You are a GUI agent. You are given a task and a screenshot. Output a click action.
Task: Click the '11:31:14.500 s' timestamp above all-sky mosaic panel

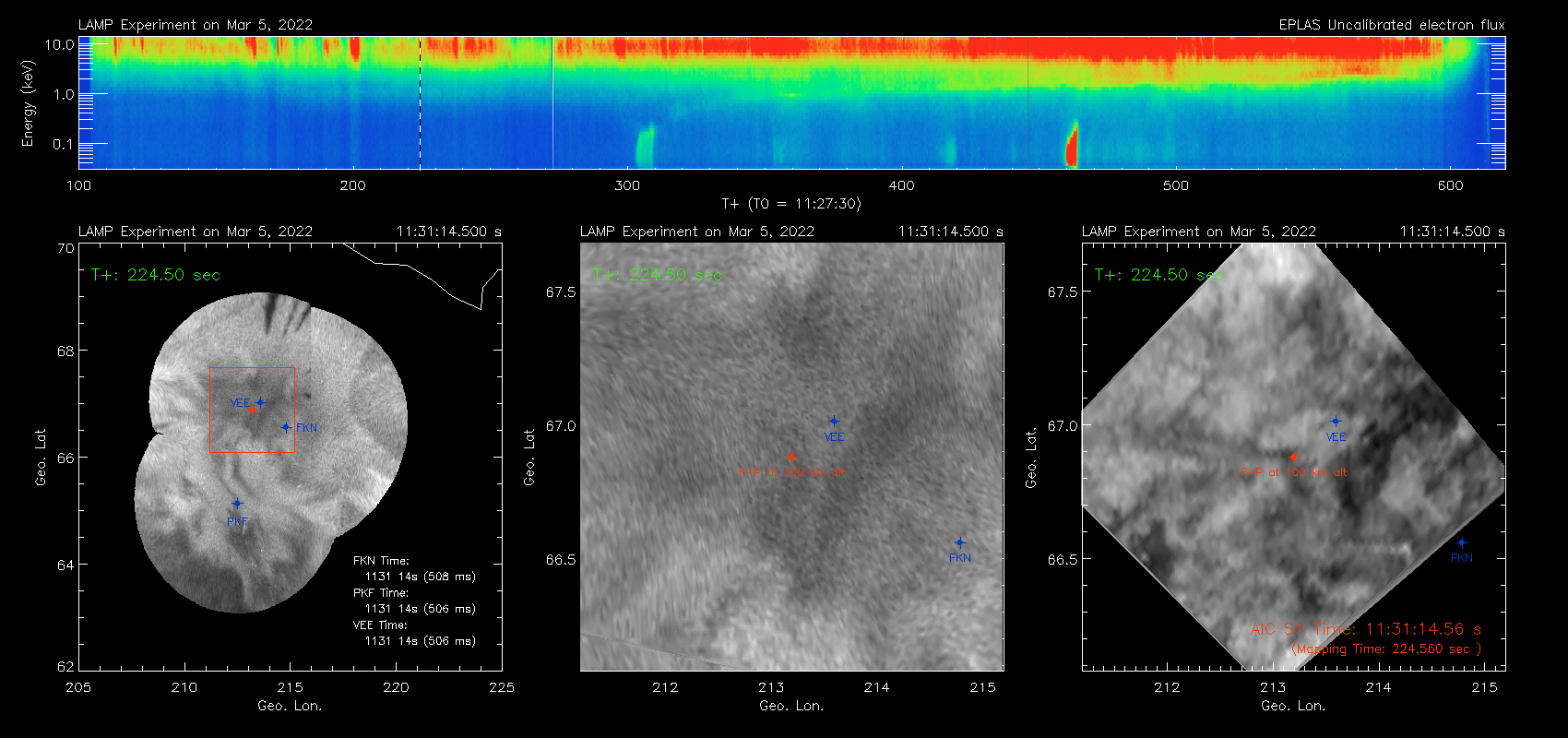click(x=449, y=232)
